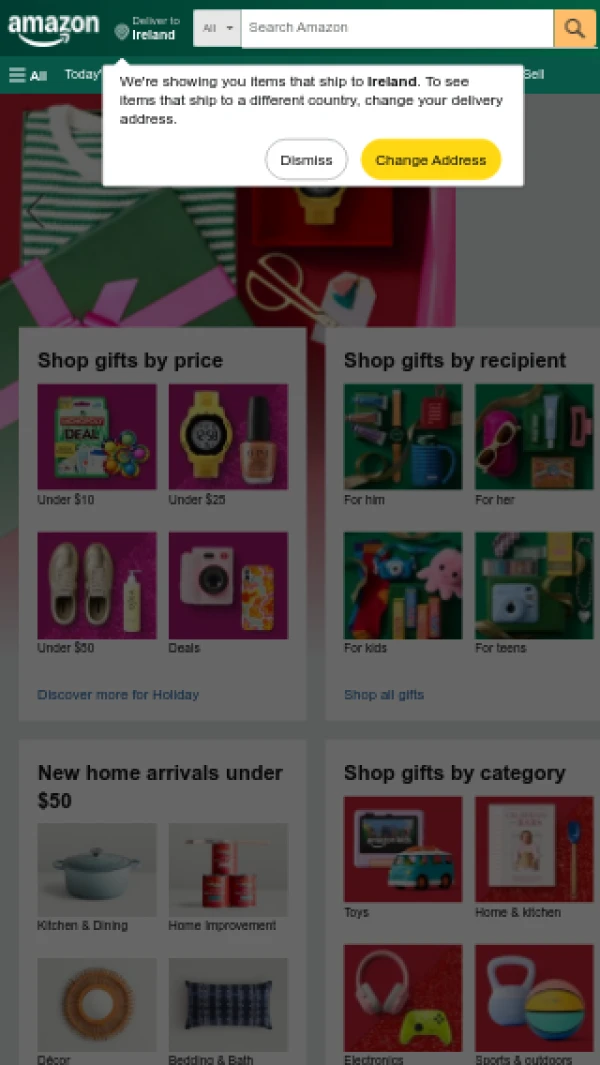
Task: Expand the All search category dropdown
Action: [217, 29]
